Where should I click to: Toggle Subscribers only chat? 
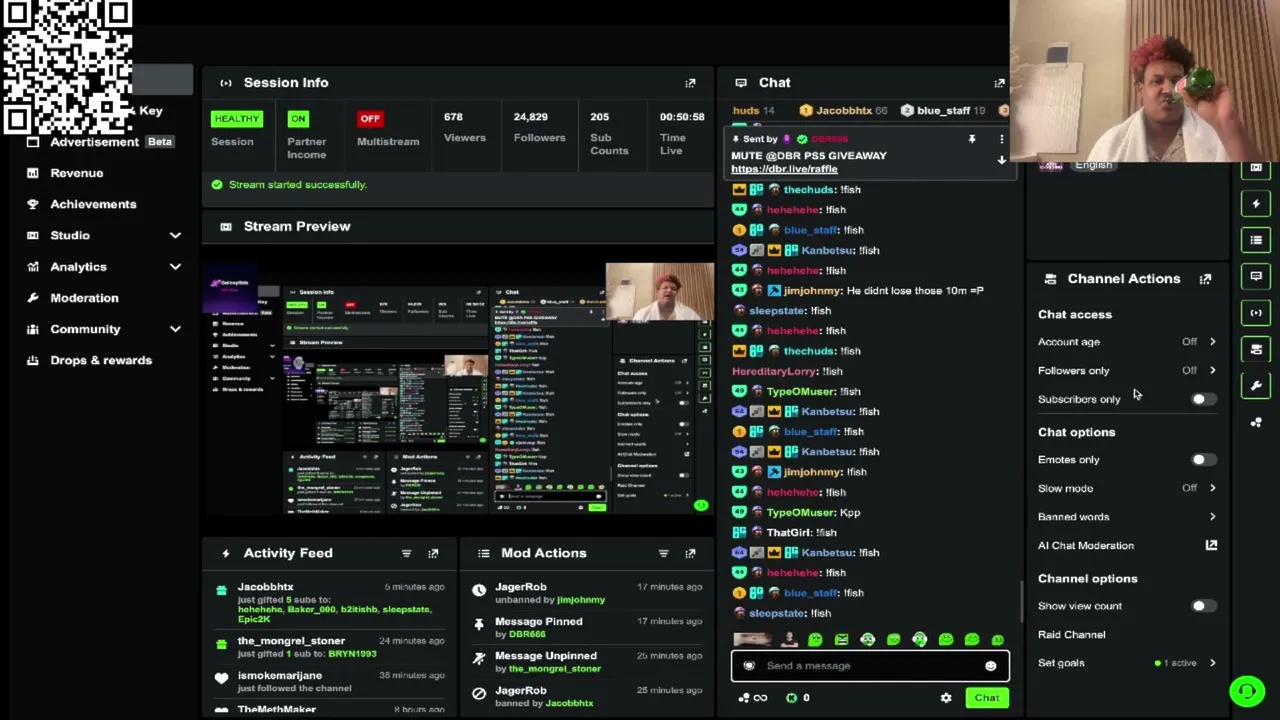coord(1203,399)
